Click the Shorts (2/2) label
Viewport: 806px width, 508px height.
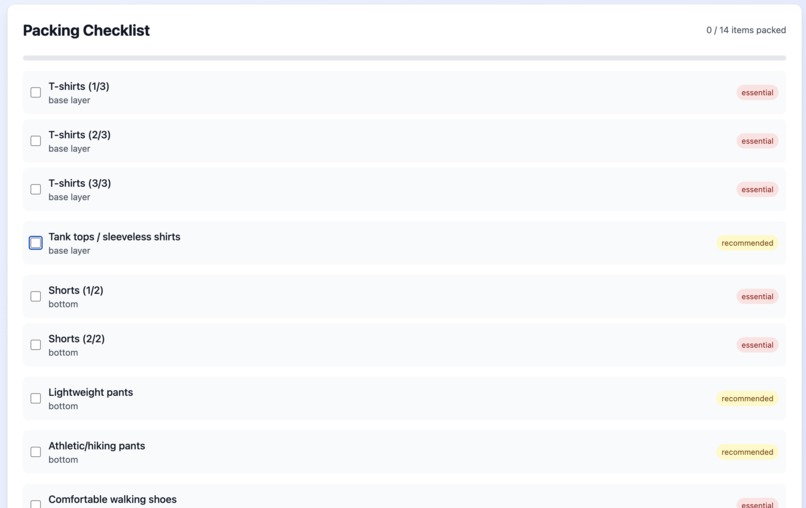coord(76,338)
